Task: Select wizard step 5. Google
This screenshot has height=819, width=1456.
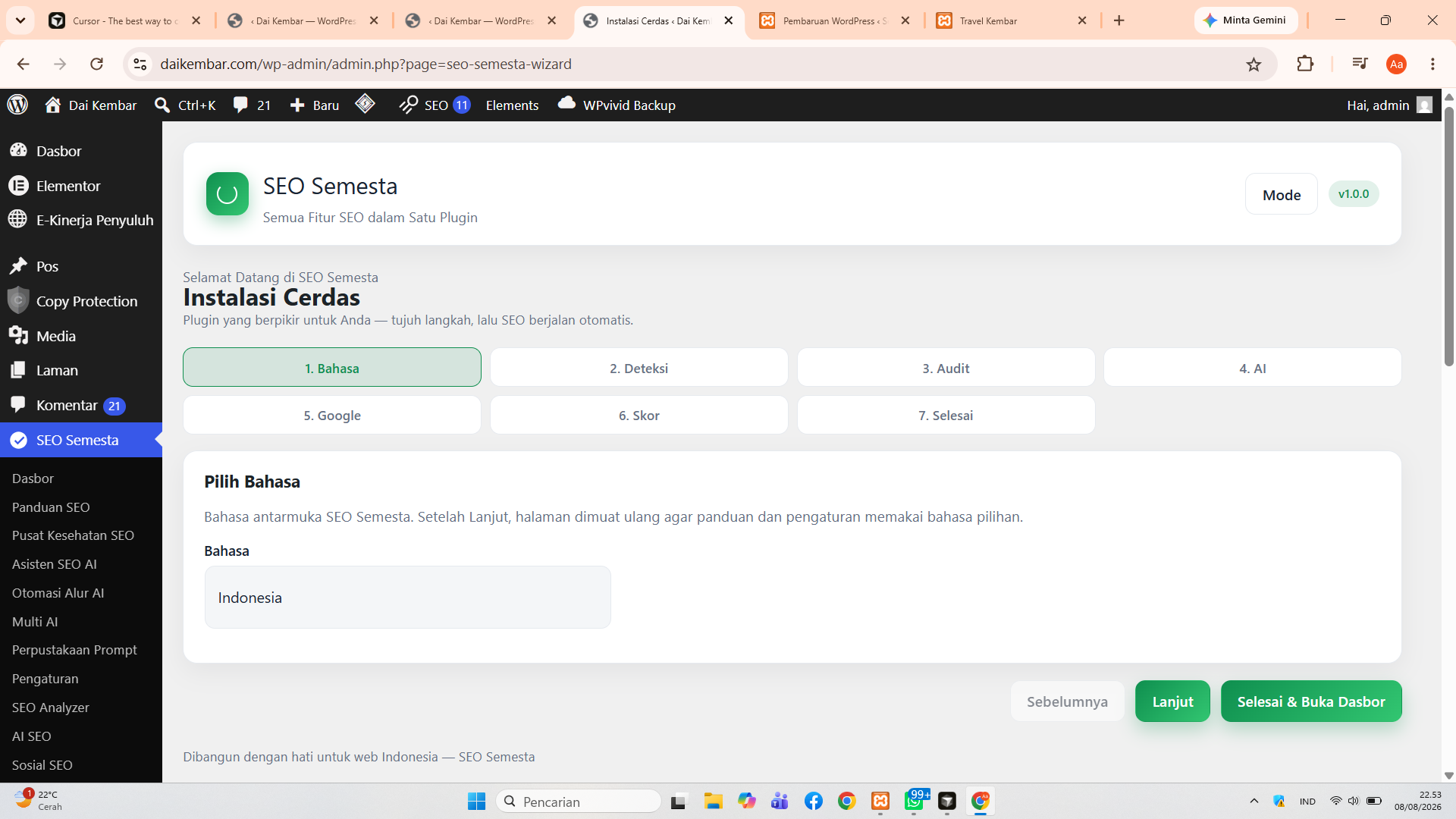Action: tap(332, 415)
